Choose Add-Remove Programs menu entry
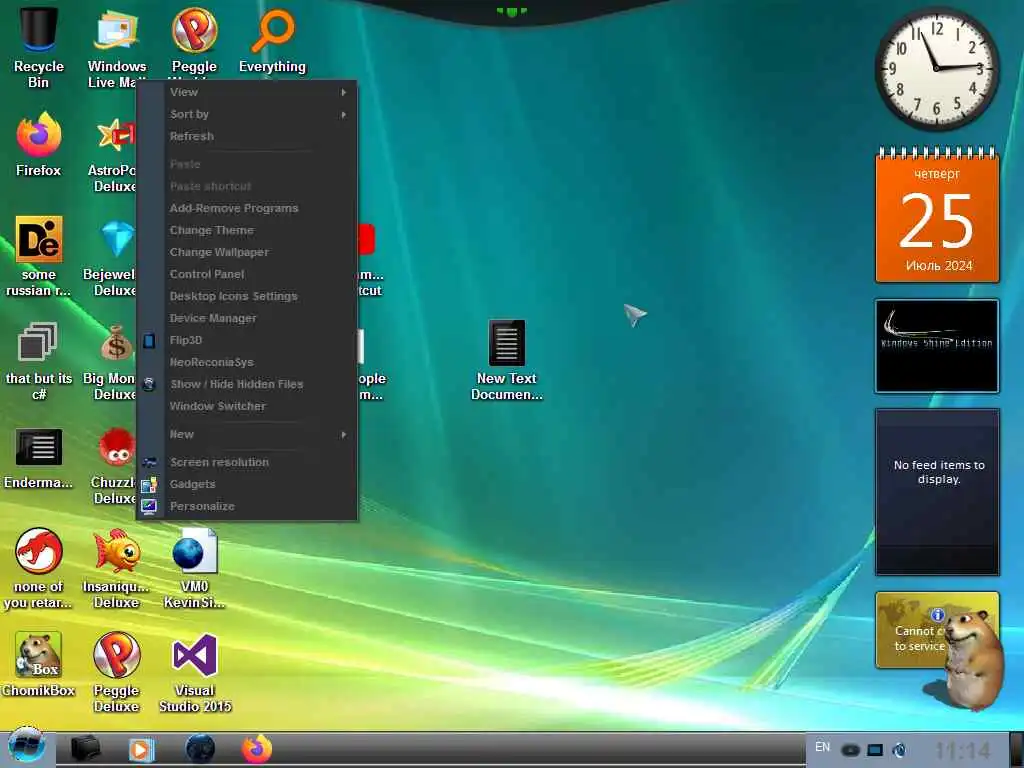This screenshot has height=768, width=1024. click(x=248, y=208)
